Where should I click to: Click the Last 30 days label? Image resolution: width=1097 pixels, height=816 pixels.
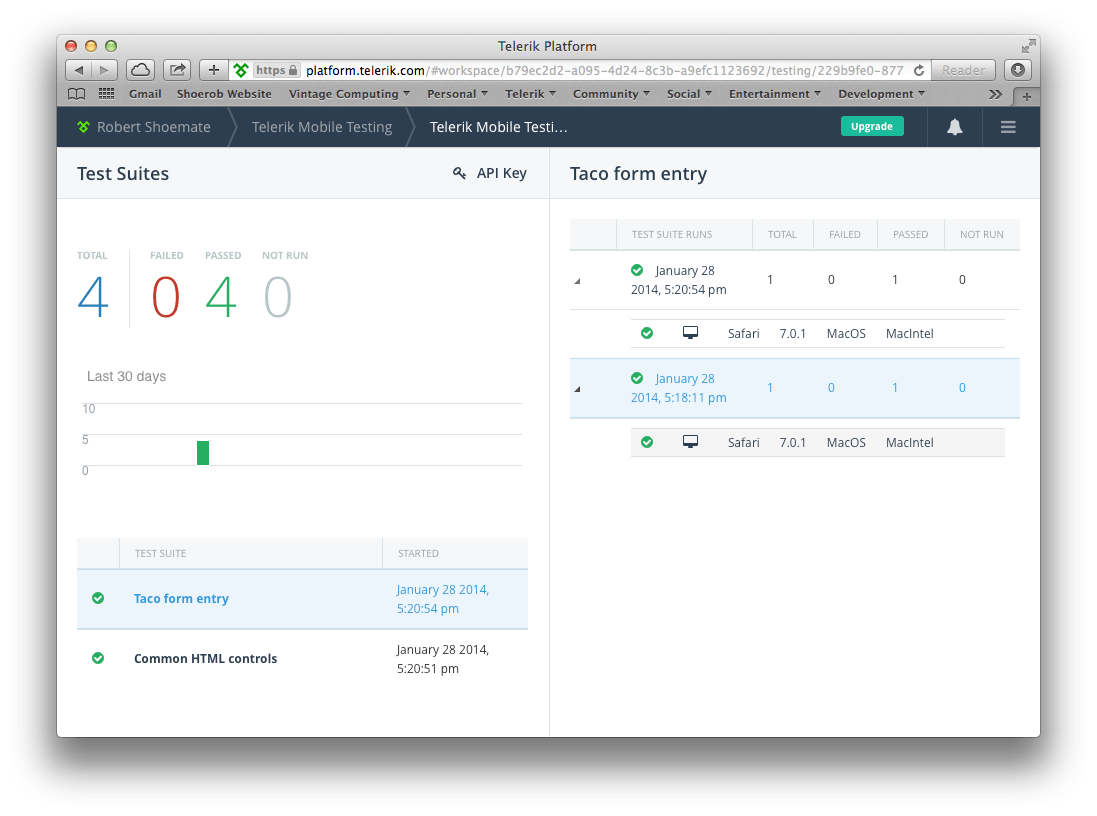(127, 376)
